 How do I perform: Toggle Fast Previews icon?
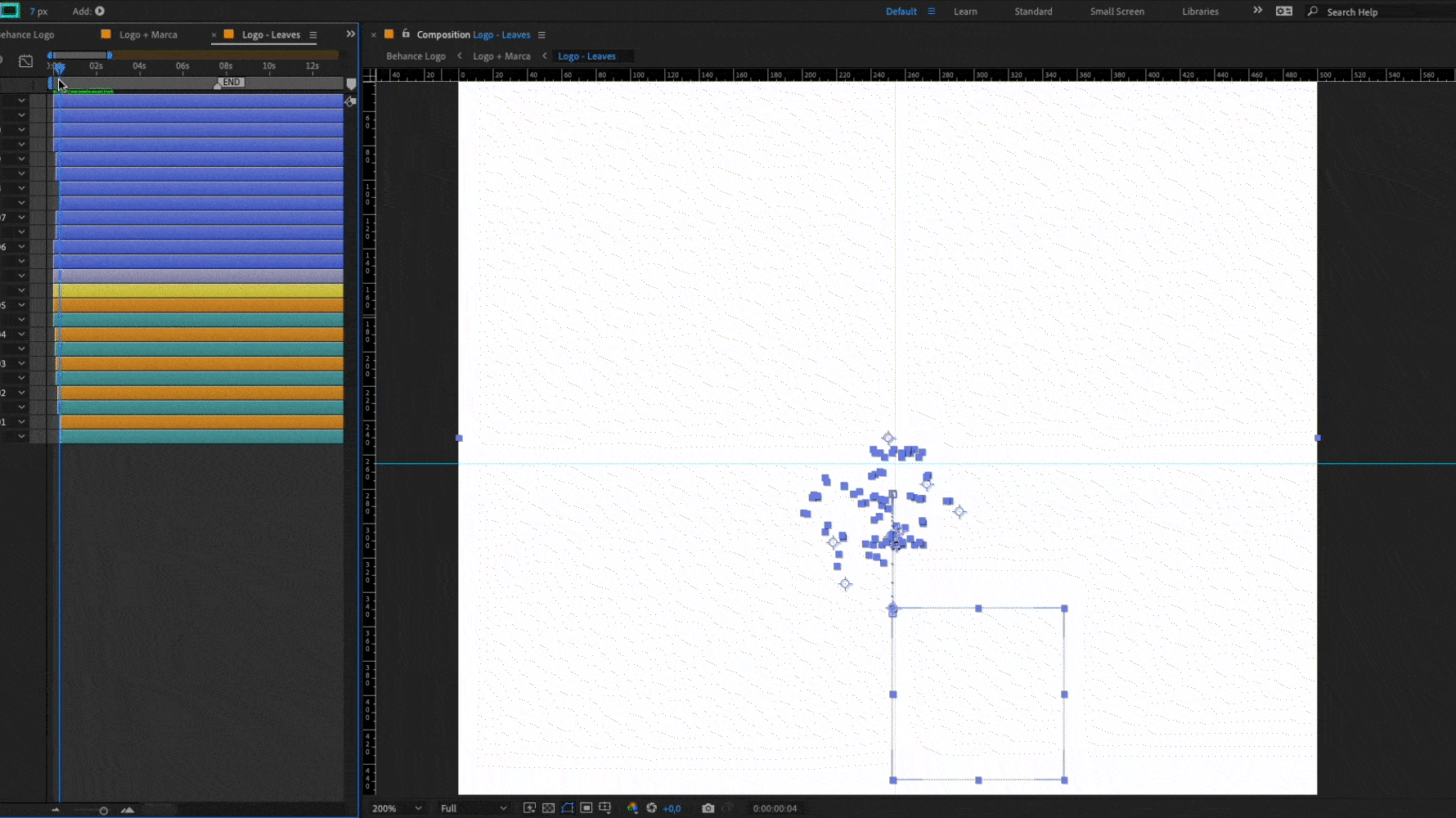(x=529, y=808)
